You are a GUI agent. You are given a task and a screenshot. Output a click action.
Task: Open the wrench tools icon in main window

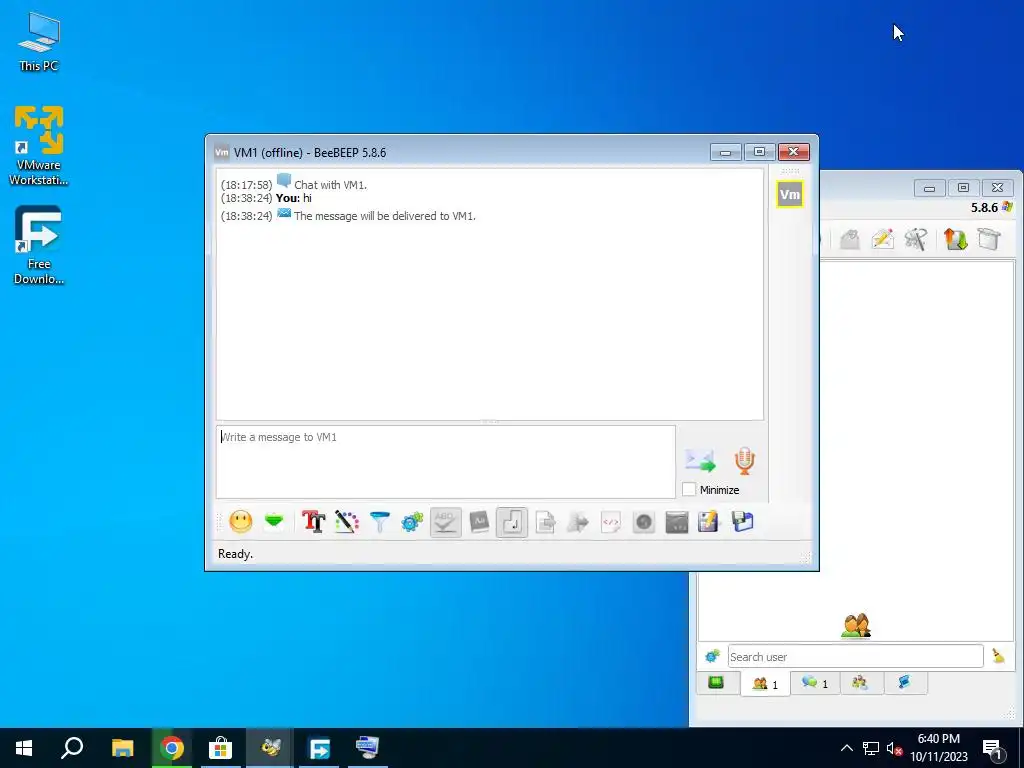click(x=916, y=239)
